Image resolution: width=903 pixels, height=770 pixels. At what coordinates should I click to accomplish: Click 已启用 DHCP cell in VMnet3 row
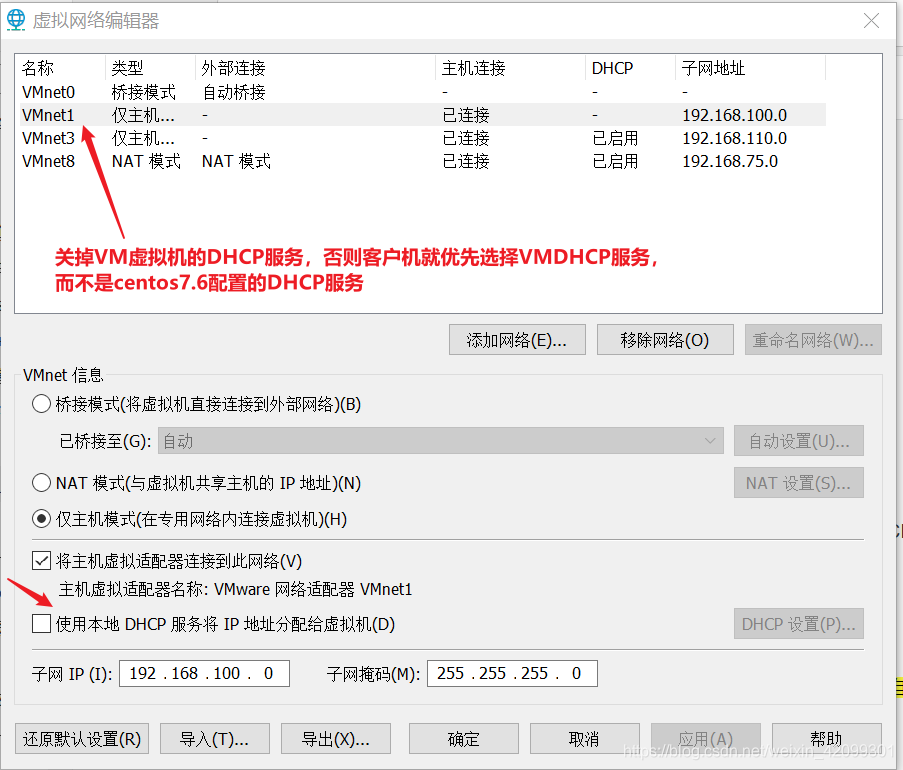click(x=615, y=138)
